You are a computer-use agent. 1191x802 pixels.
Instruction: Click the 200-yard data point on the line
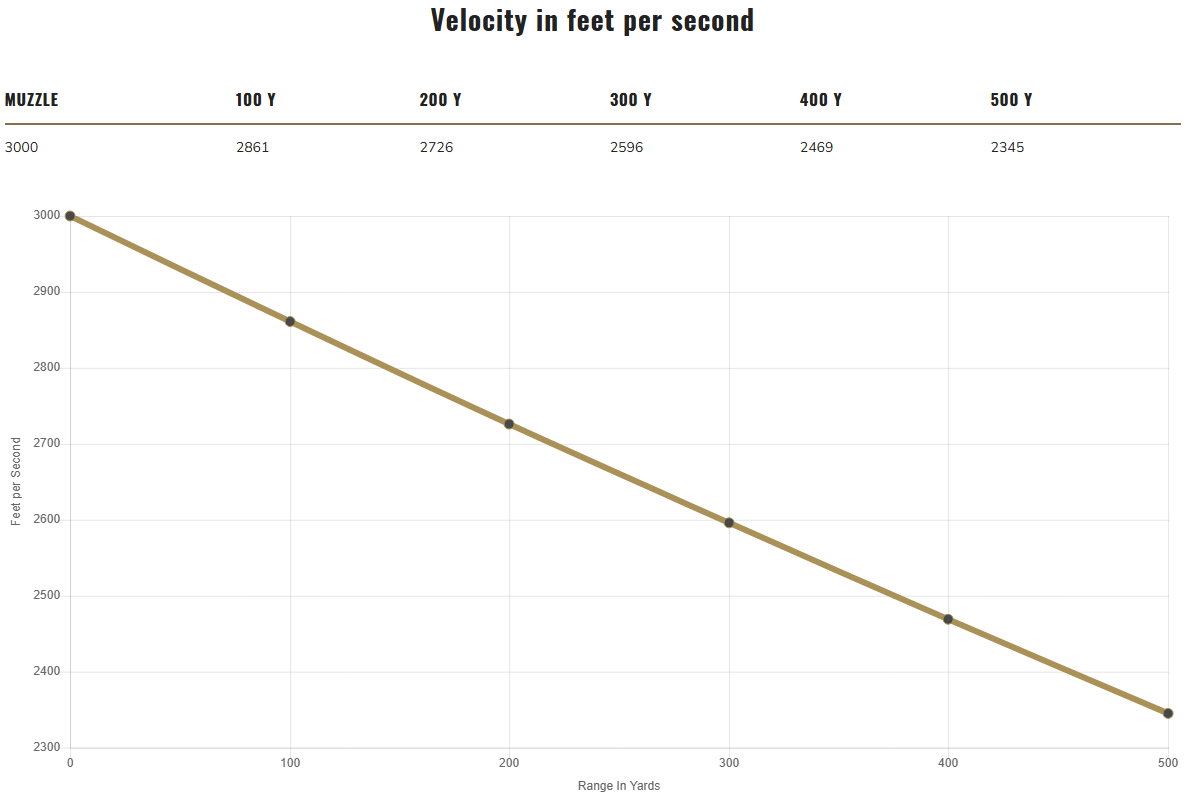click(x=509, y=424)
